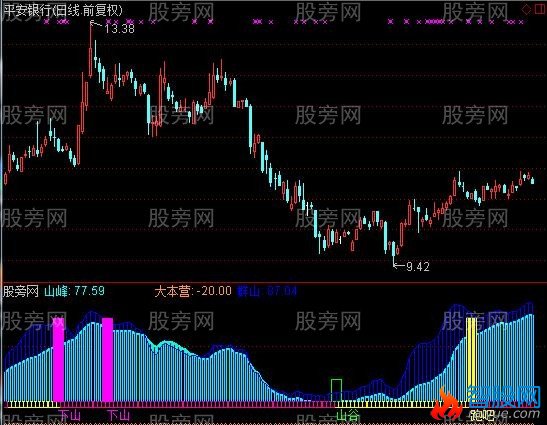Click the 9.42 low price label
This screenshot has width=547, height=425.
(x=418, y=267)
